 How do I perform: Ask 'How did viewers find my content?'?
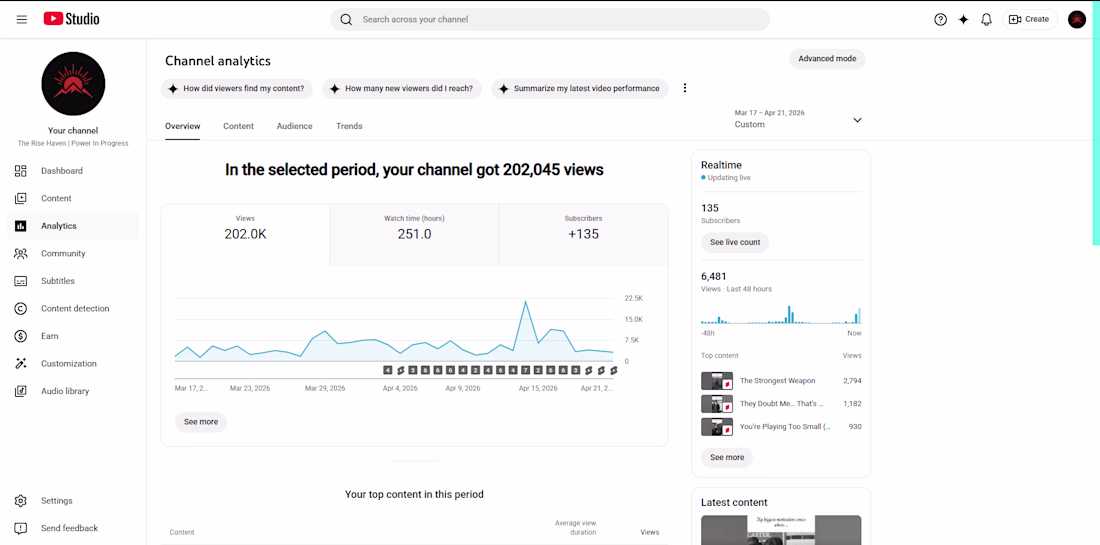(x=238, y=88)
